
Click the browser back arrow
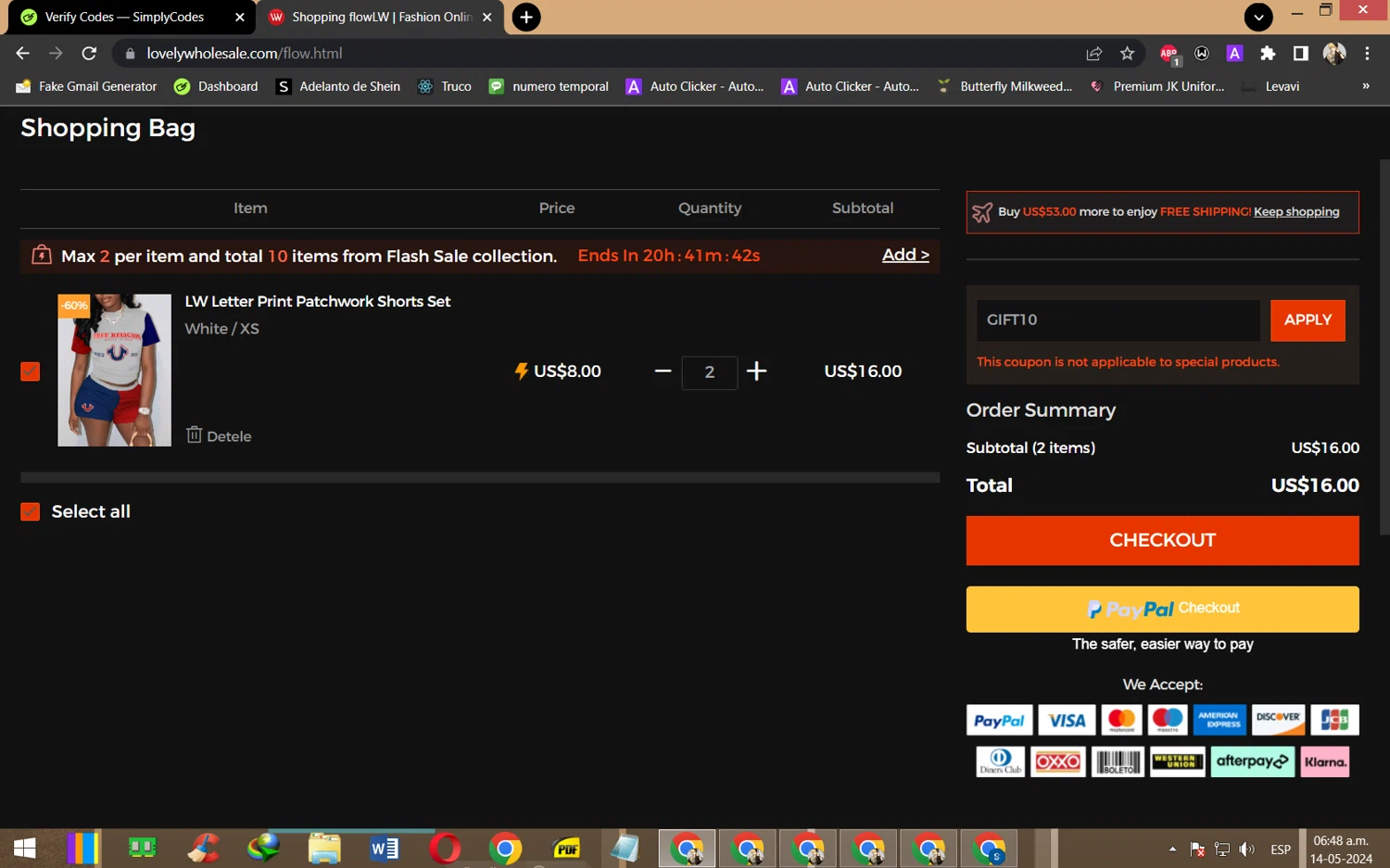pyautogui.click(x=23, y=54)
